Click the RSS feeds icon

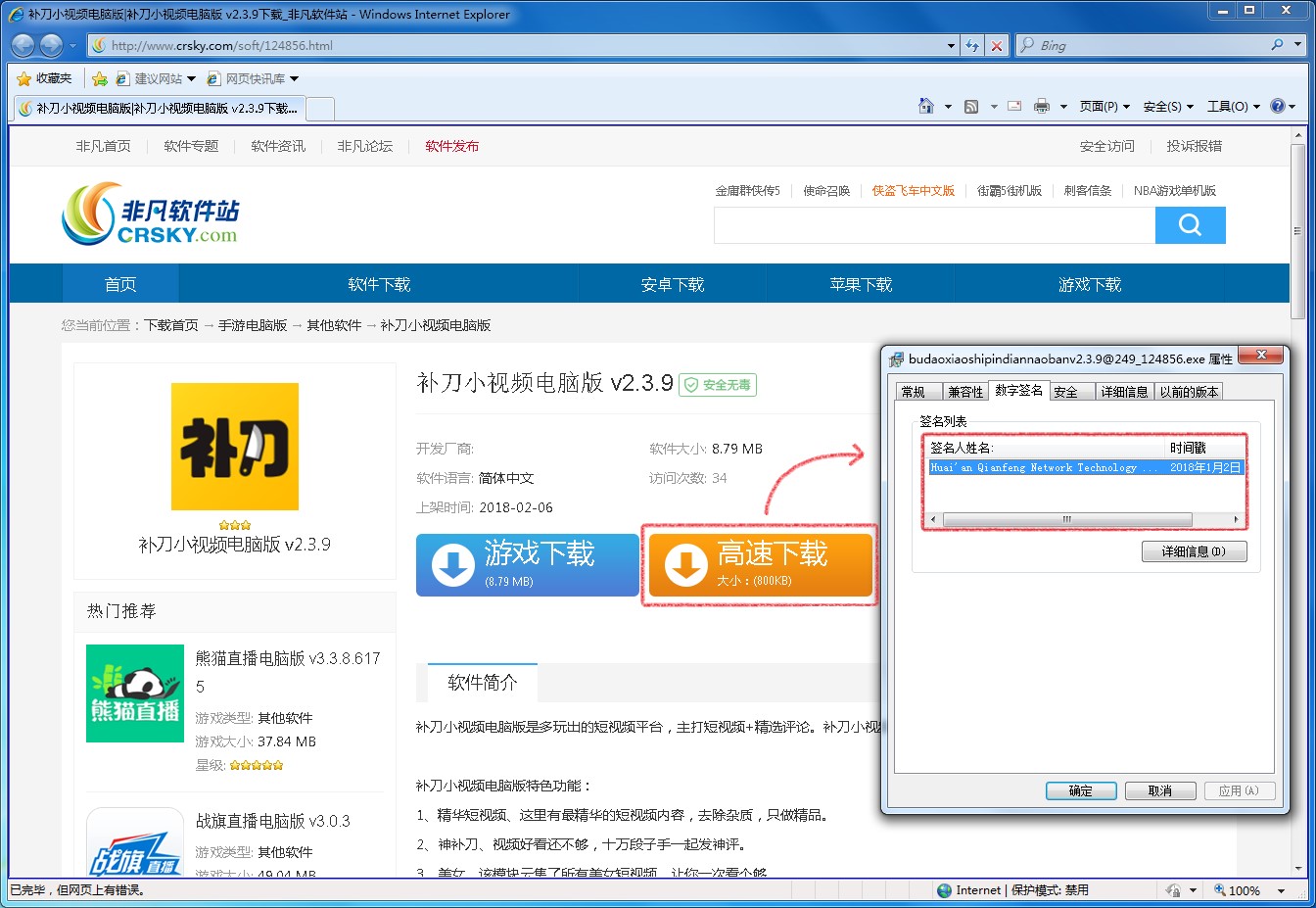970,106
